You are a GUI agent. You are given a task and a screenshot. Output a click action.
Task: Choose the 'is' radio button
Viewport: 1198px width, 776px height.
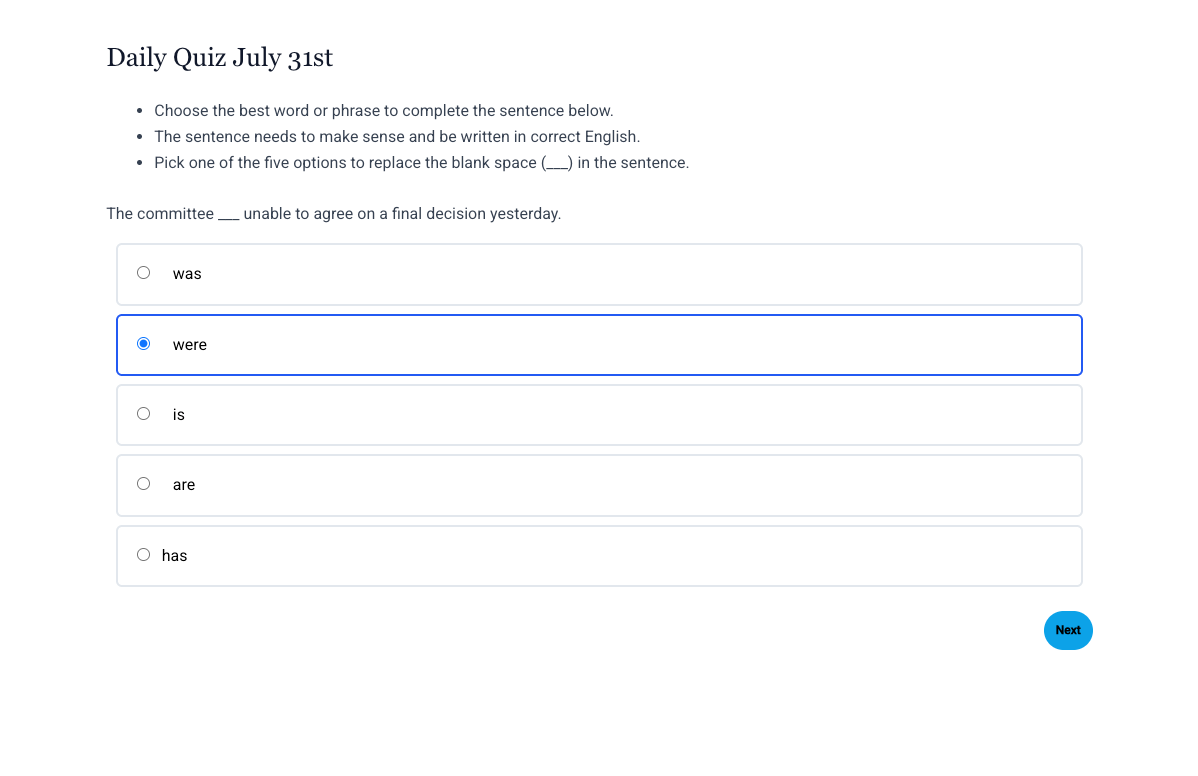pyautogui.click(x=144, y=414)
